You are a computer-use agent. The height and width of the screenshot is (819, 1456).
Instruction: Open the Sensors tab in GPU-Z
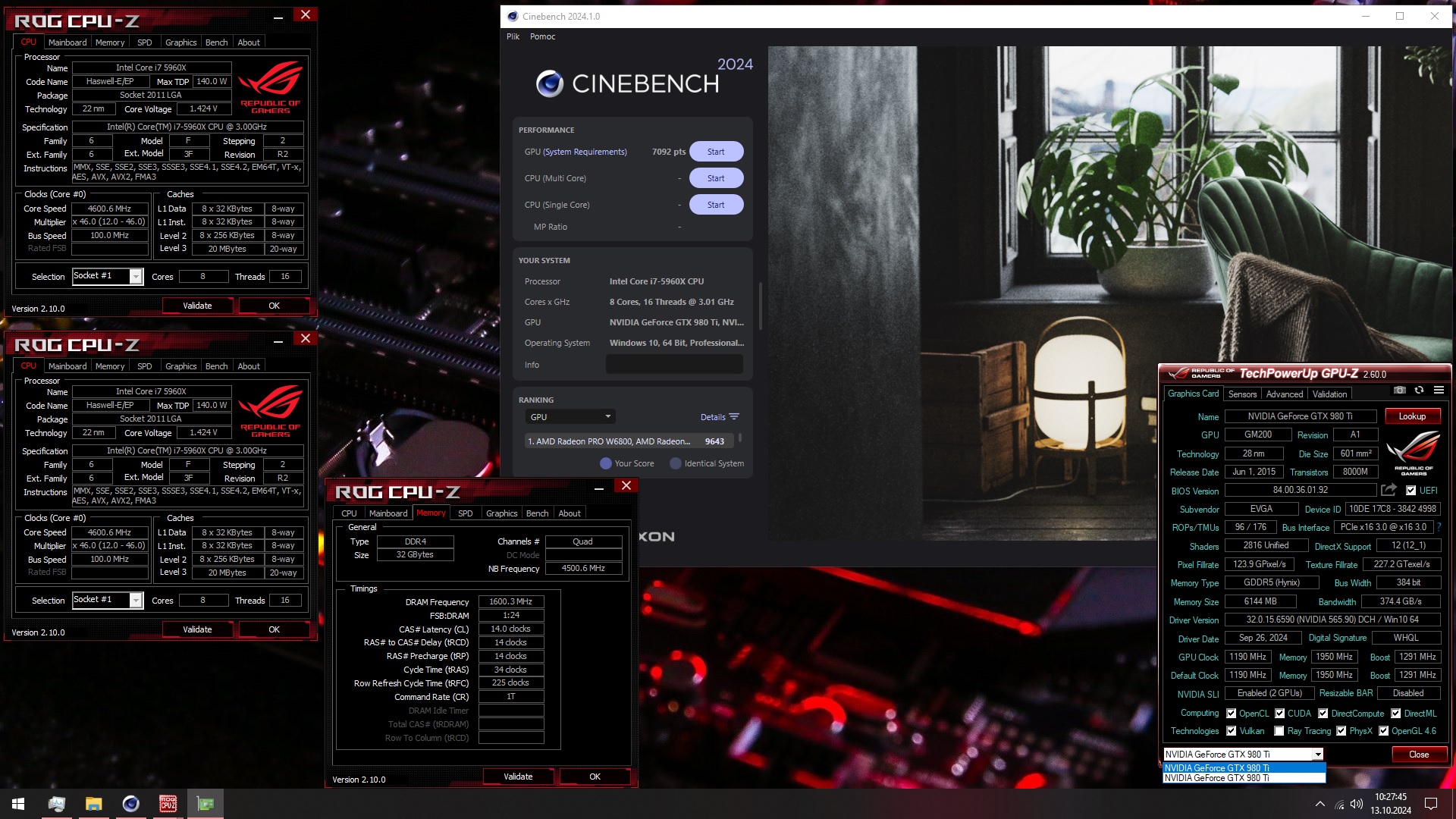[1242, 394]
